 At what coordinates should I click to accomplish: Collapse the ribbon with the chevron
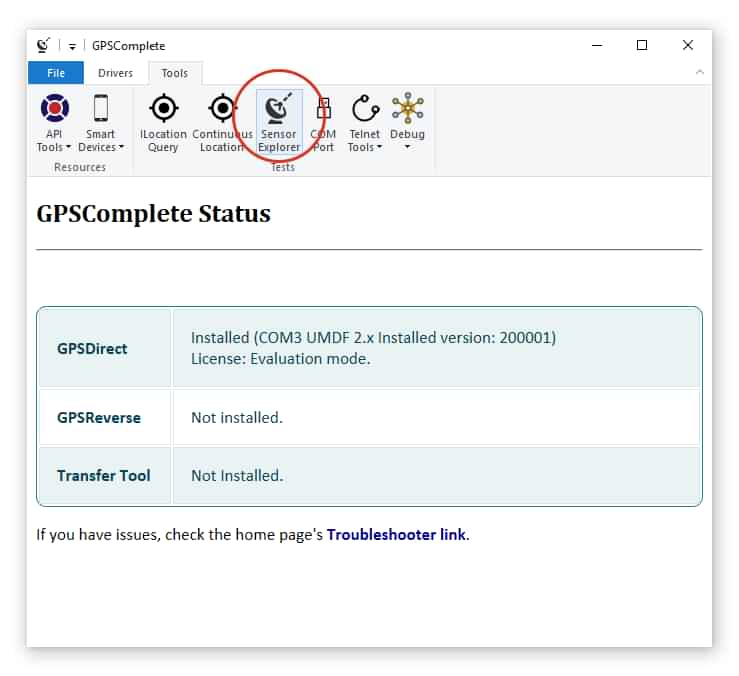[x=699, y=72]
